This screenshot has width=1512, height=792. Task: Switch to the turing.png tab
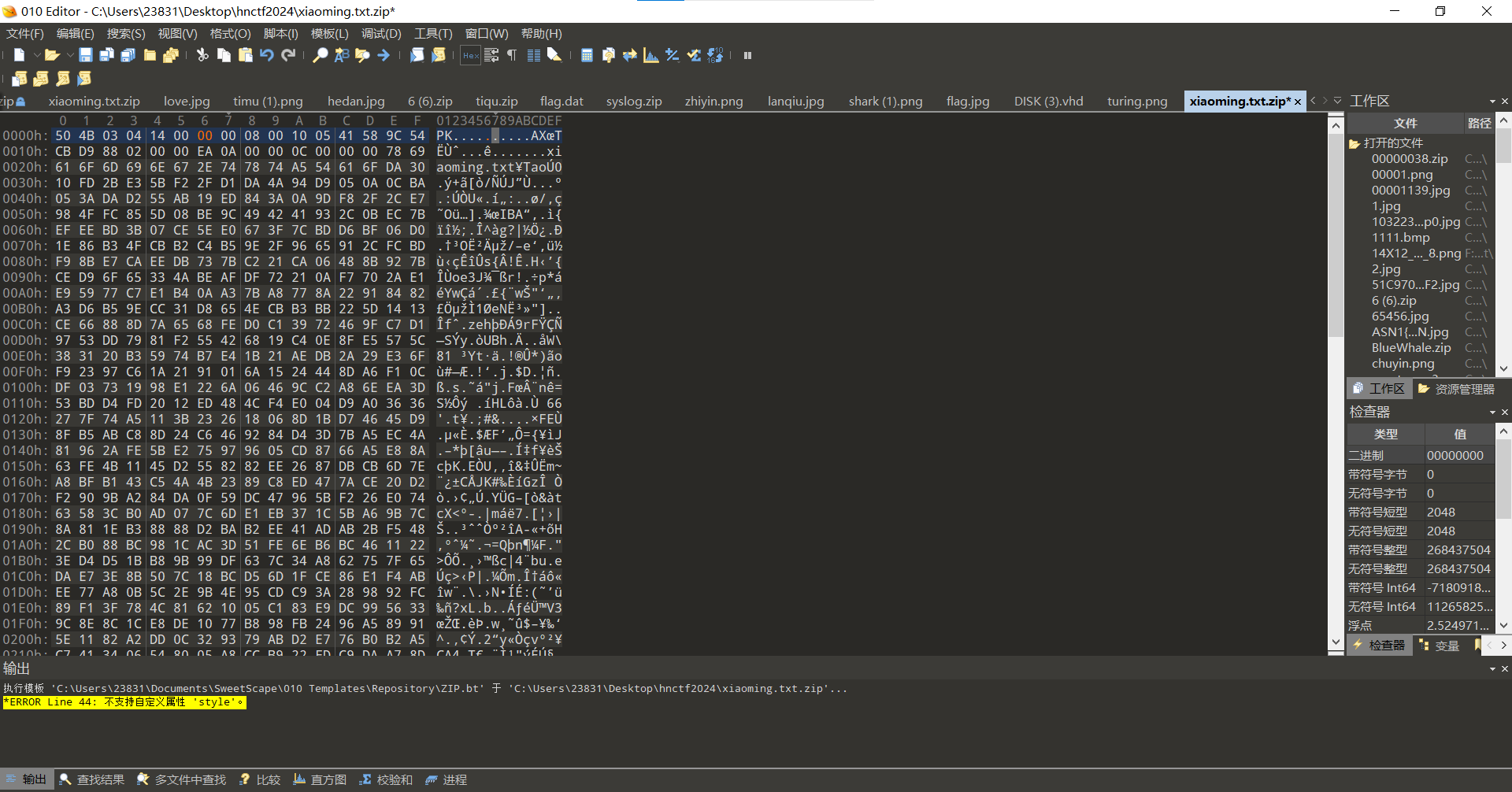tap(1137, 102)
